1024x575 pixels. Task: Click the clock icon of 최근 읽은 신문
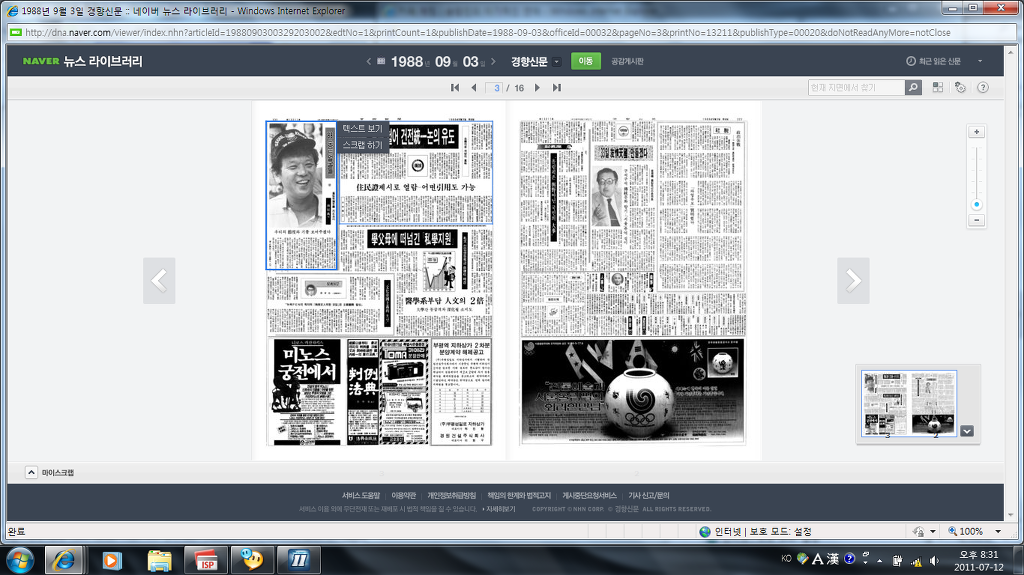910,61
